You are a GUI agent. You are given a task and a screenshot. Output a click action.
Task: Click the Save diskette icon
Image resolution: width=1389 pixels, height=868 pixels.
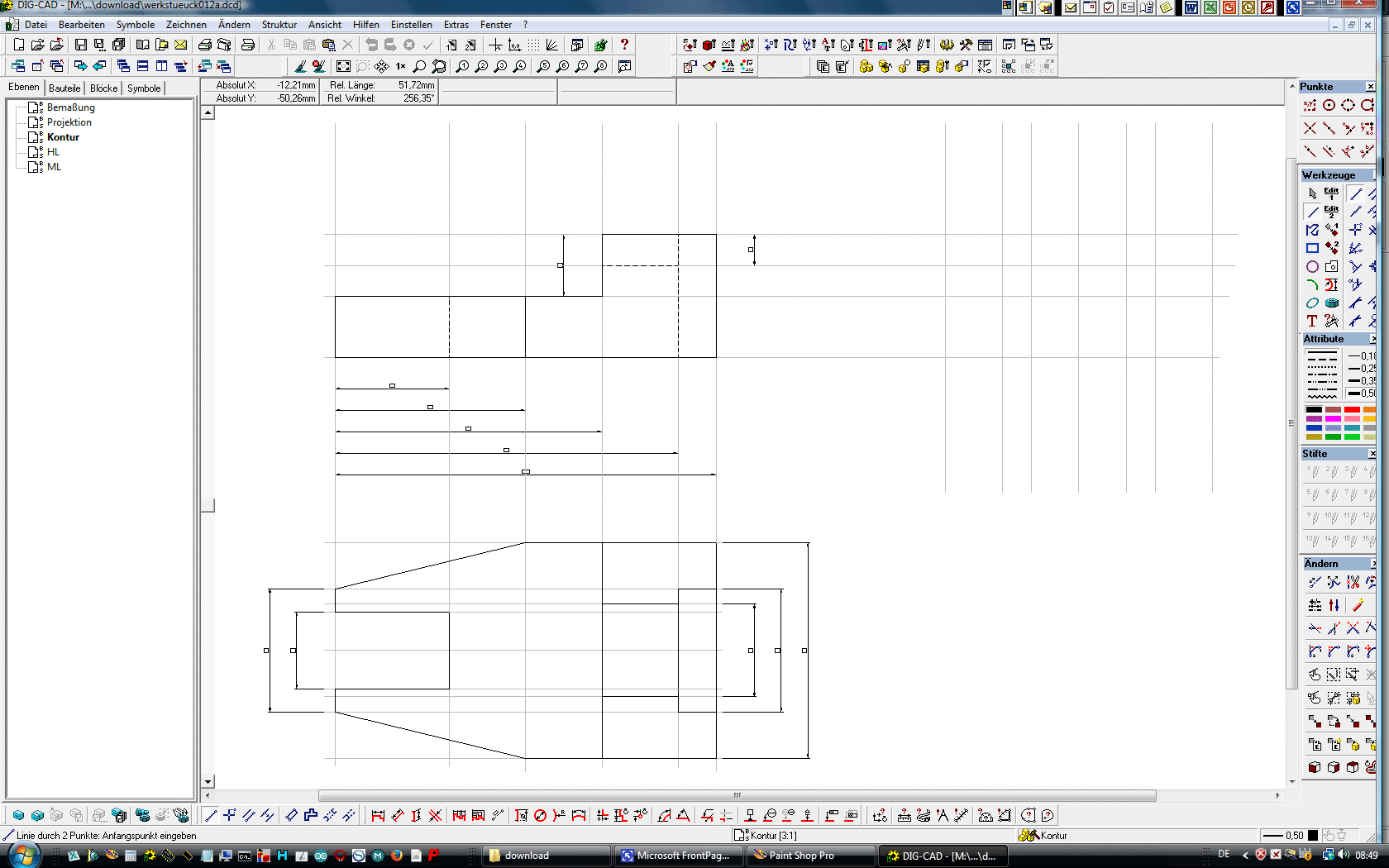point(81,45)
